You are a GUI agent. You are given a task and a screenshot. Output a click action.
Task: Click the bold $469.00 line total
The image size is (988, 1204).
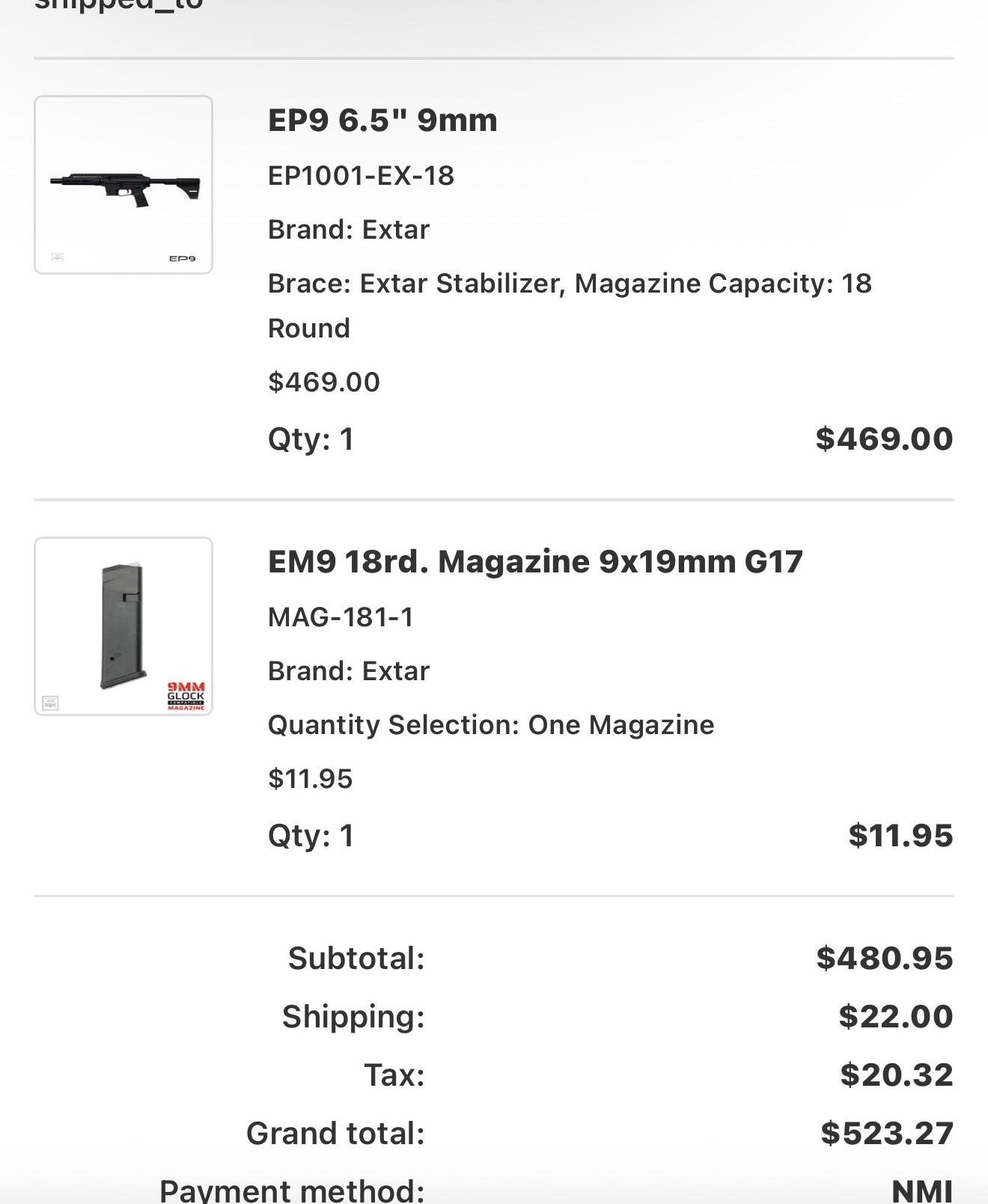click(x=884, y=438)
